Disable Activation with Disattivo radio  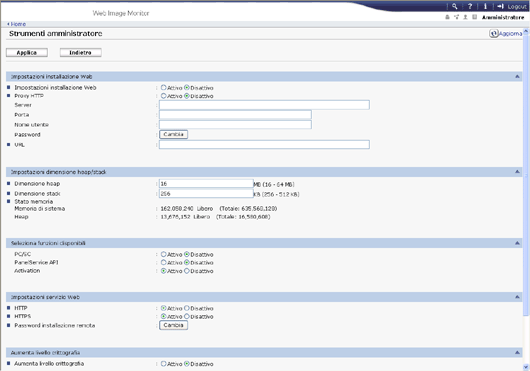pyautogui.click(x=187, y=271)
